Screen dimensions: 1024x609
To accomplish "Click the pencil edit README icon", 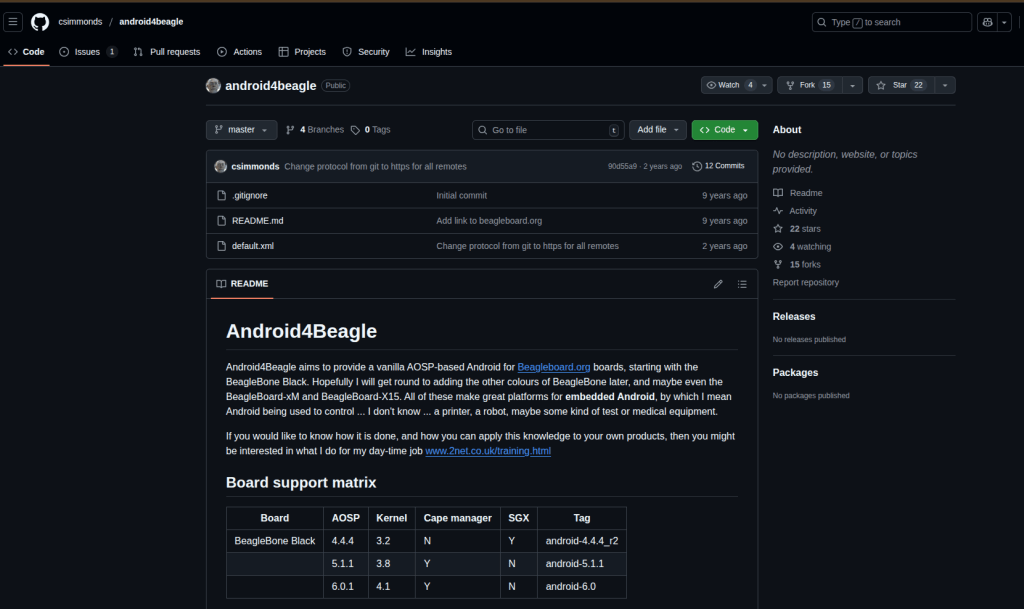I will pyautogui.click(x=718, y=284).
